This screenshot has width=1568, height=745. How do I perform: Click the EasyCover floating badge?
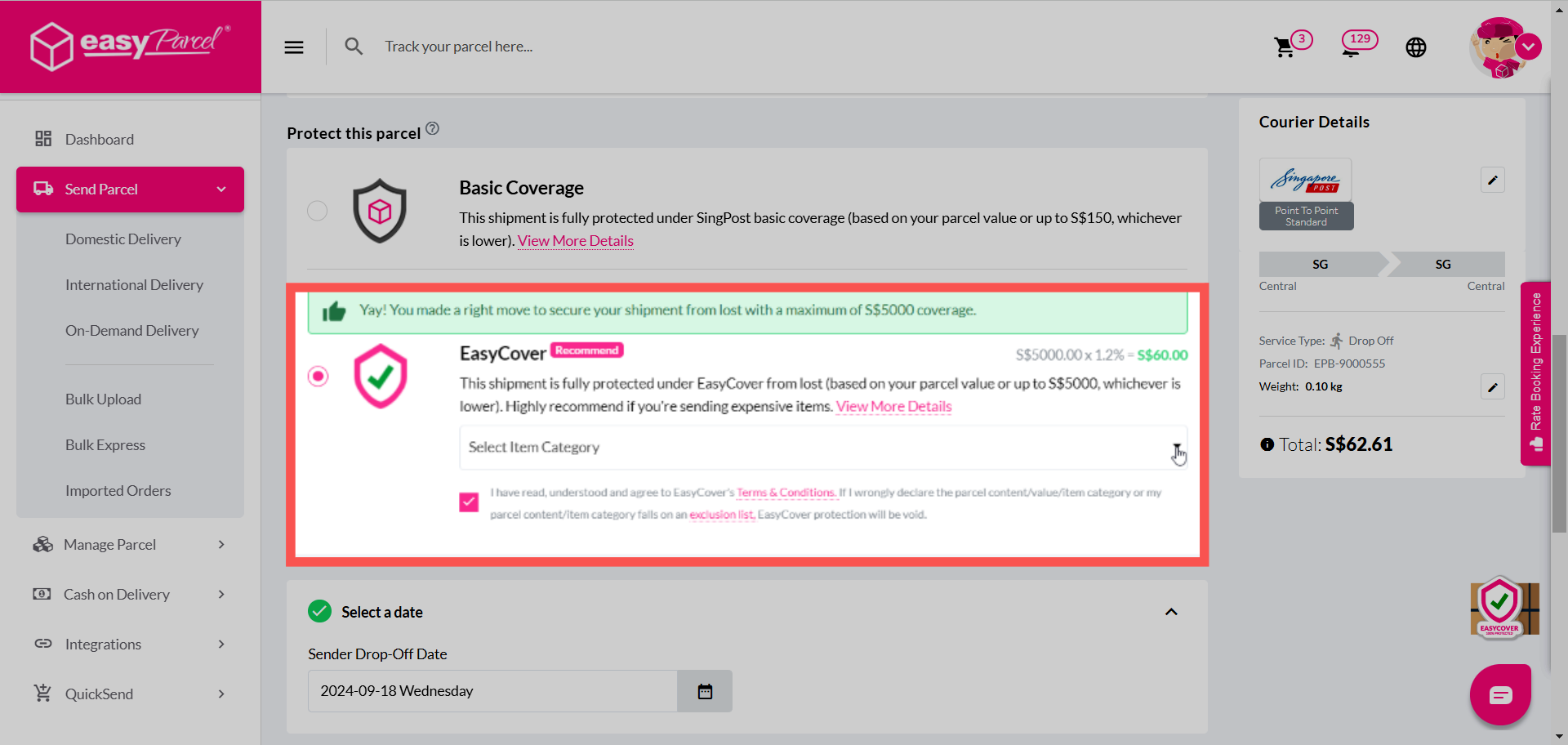(1504, 608)
